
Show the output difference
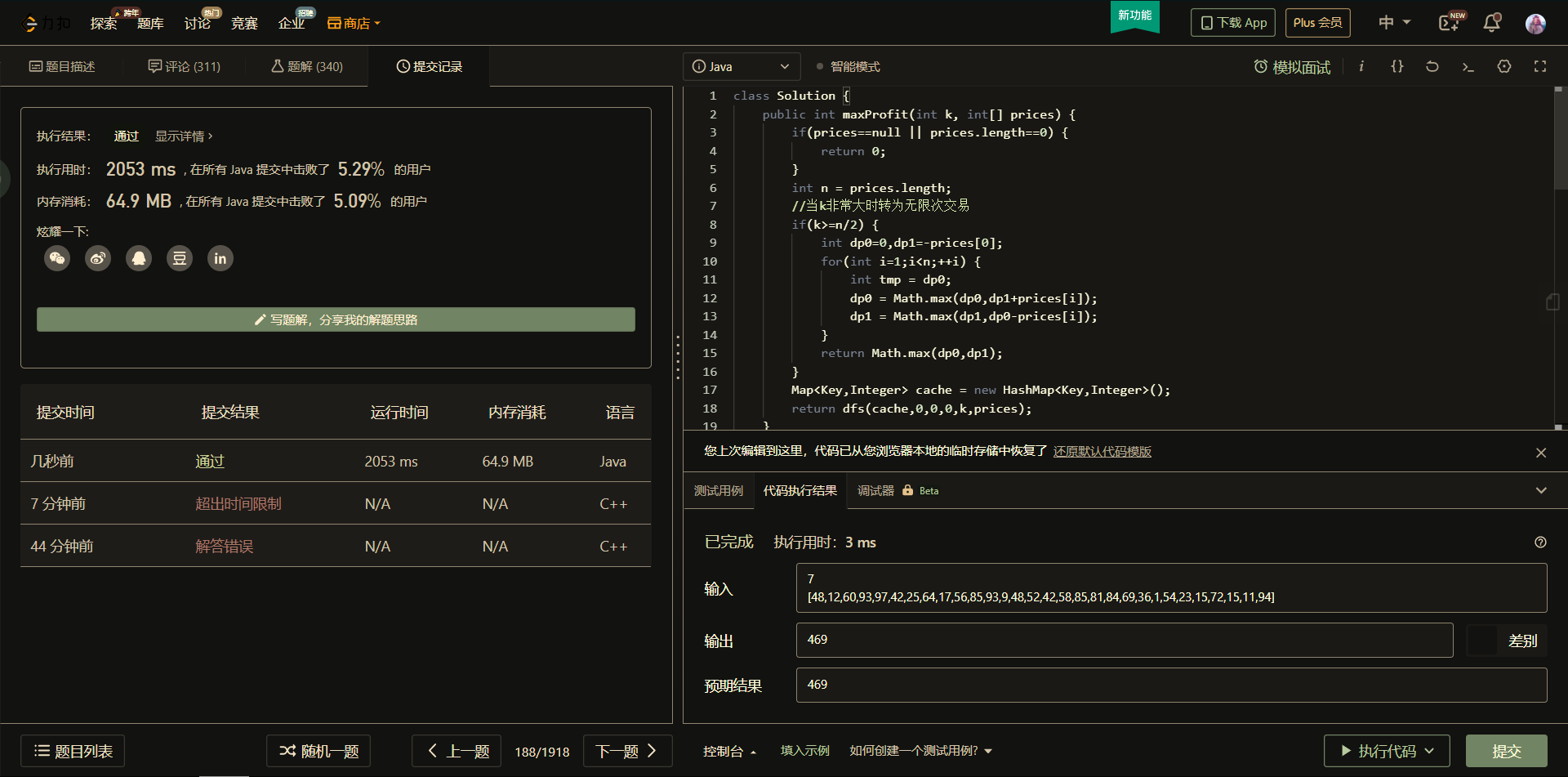point(1507,641)
